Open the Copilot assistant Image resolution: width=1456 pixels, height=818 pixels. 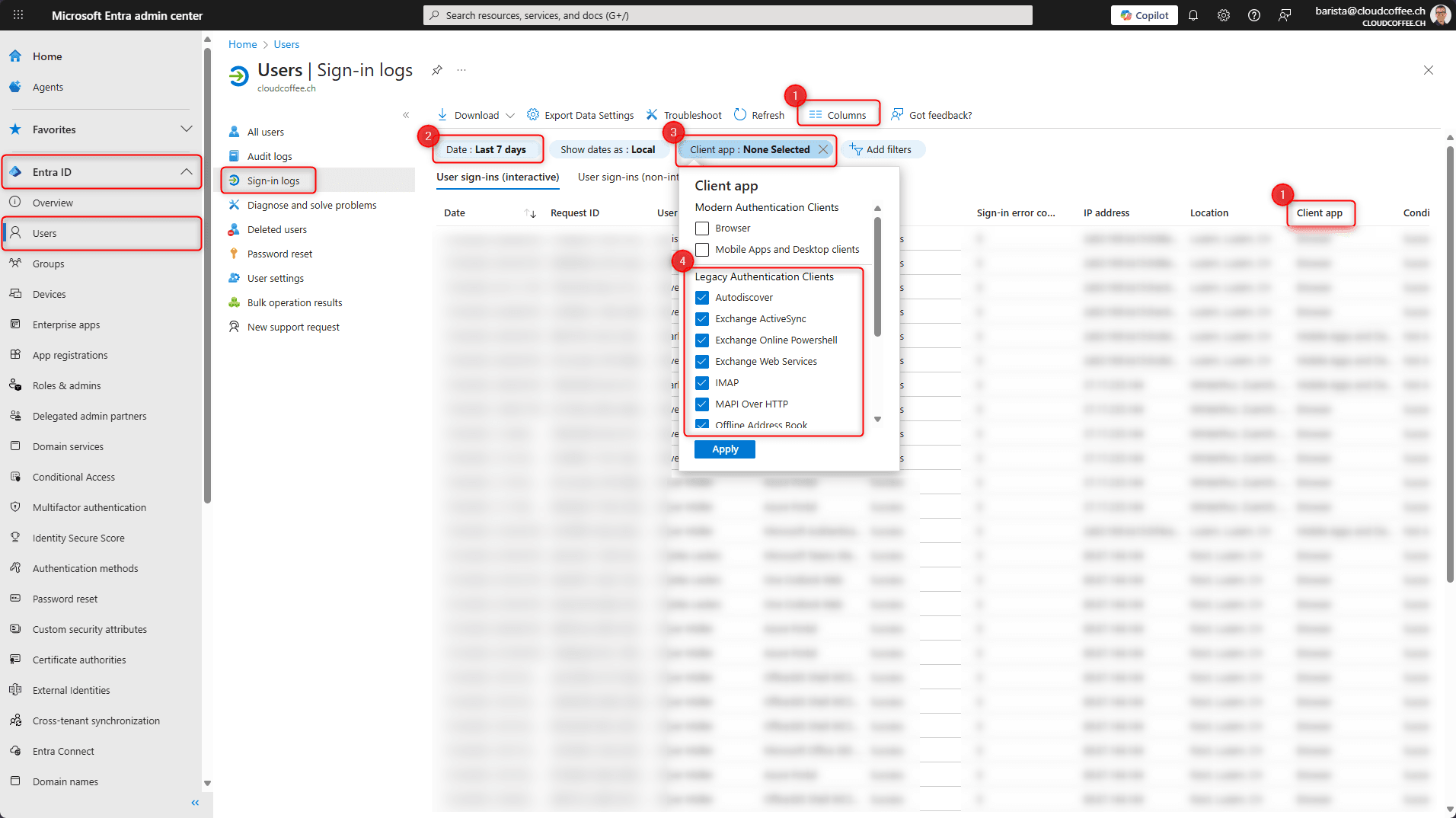click(1143, 15)
